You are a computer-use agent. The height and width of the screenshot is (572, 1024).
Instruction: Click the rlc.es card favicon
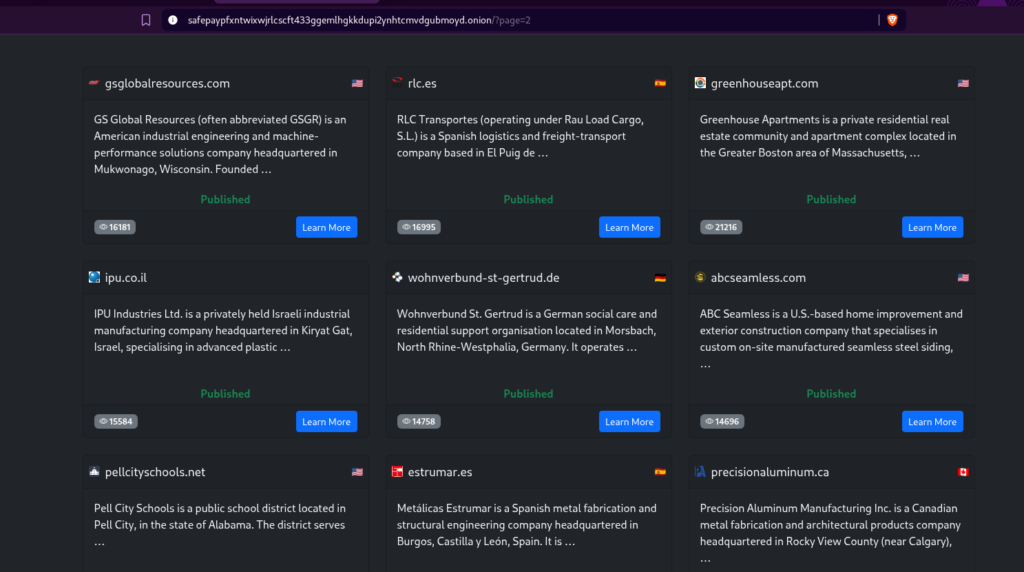397,83
